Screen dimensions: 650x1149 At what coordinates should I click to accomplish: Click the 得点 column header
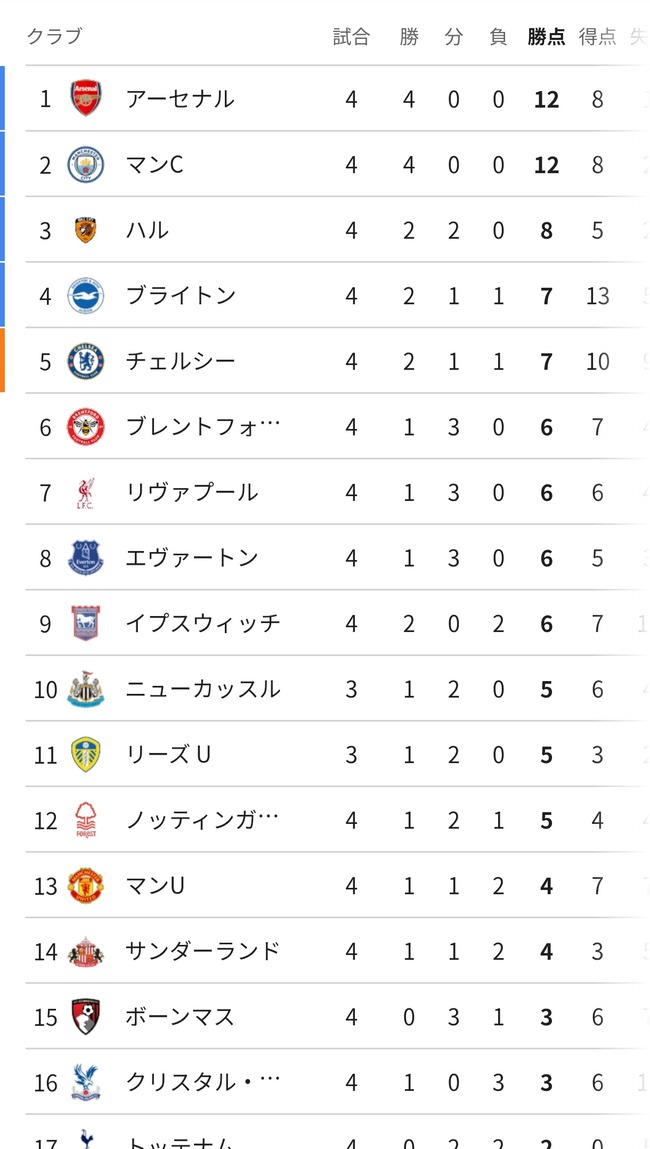click(597, 37)
